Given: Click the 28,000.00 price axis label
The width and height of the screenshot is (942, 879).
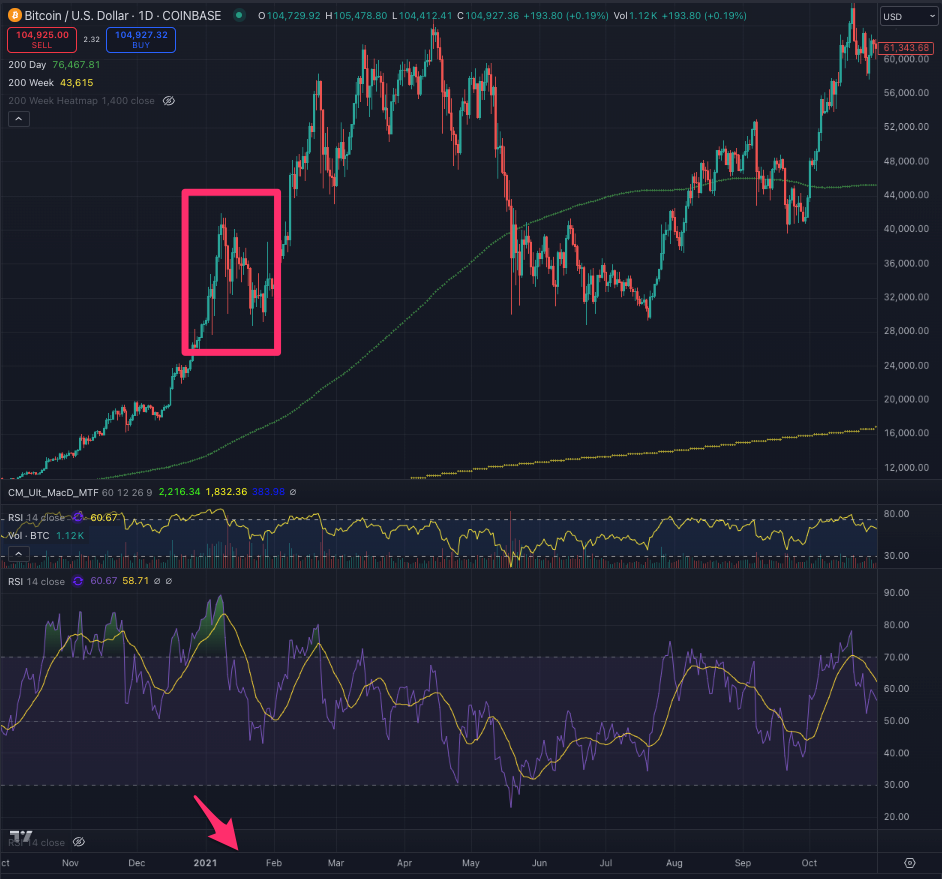Looking at the screenshot, I should (906, 330).
